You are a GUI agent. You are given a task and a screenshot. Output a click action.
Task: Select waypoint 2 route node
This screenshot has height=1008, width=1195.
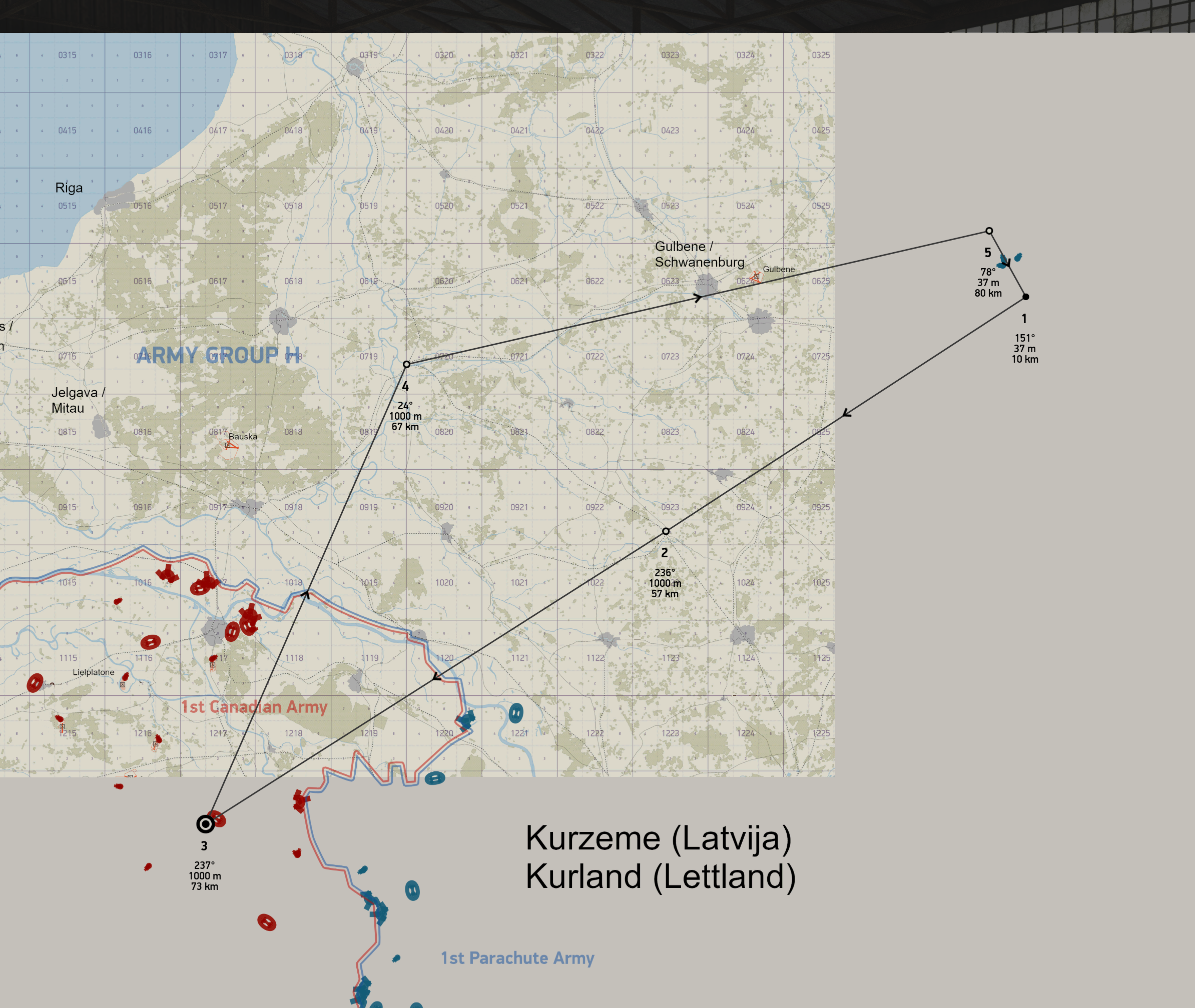pyautogui.click(x=666, y=531)
